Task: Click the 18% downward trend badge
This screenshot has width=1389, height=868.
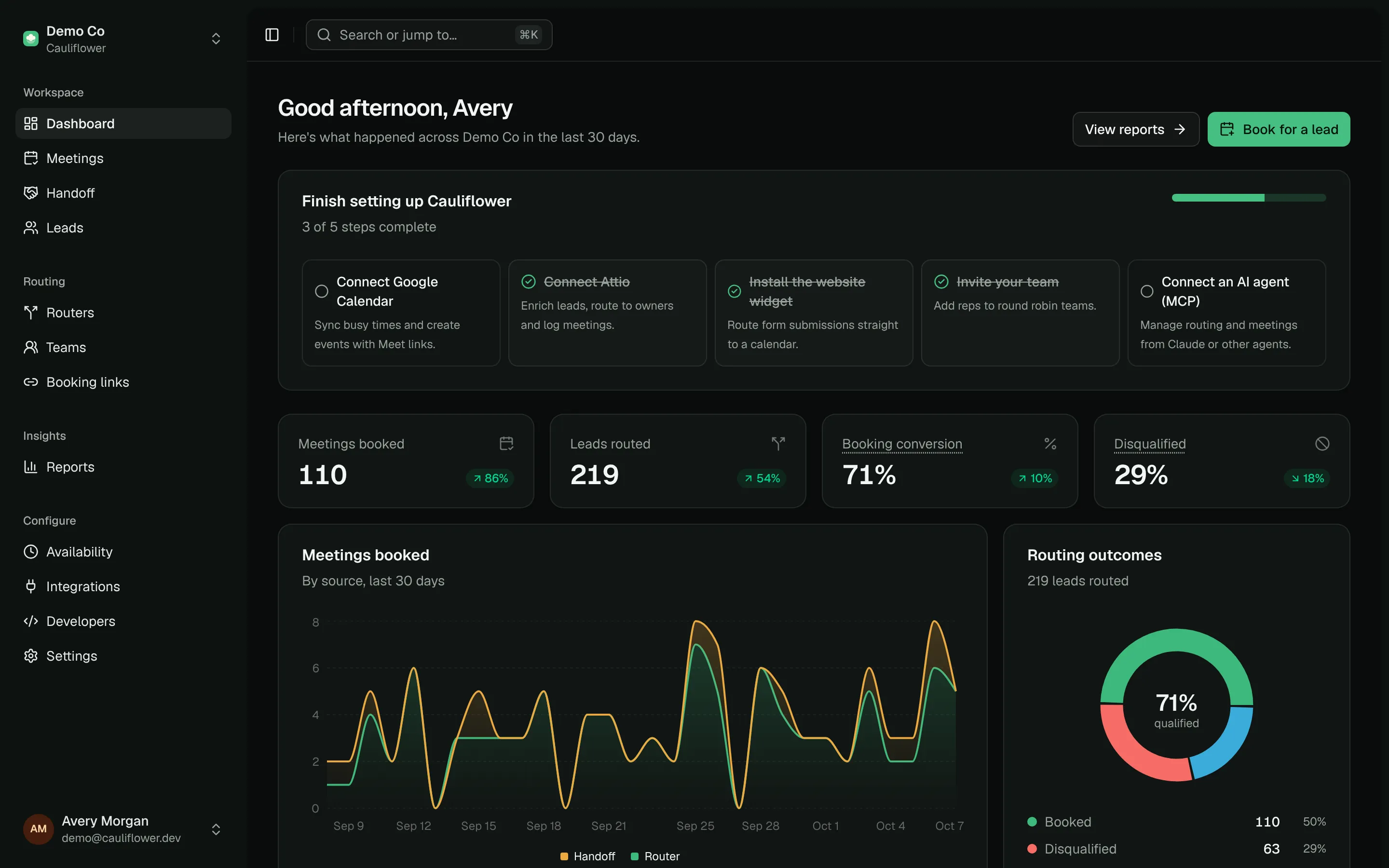Action: point(1307,478)
